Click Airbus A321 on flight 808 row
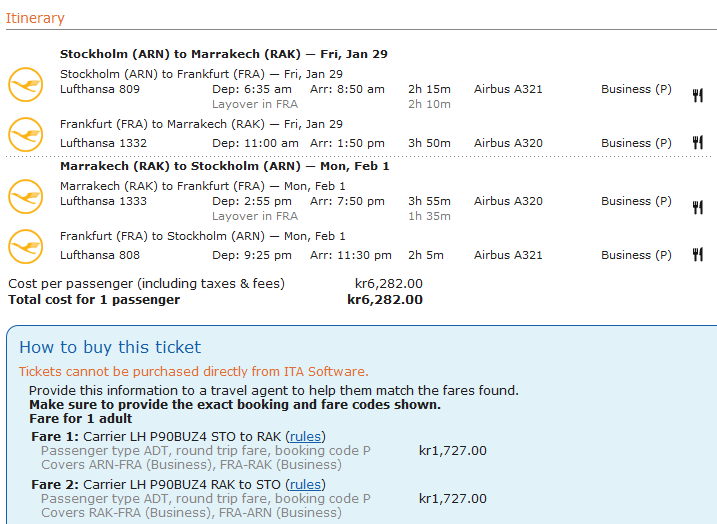This screenshot has height=524, width=717. [x=508, y=255]
